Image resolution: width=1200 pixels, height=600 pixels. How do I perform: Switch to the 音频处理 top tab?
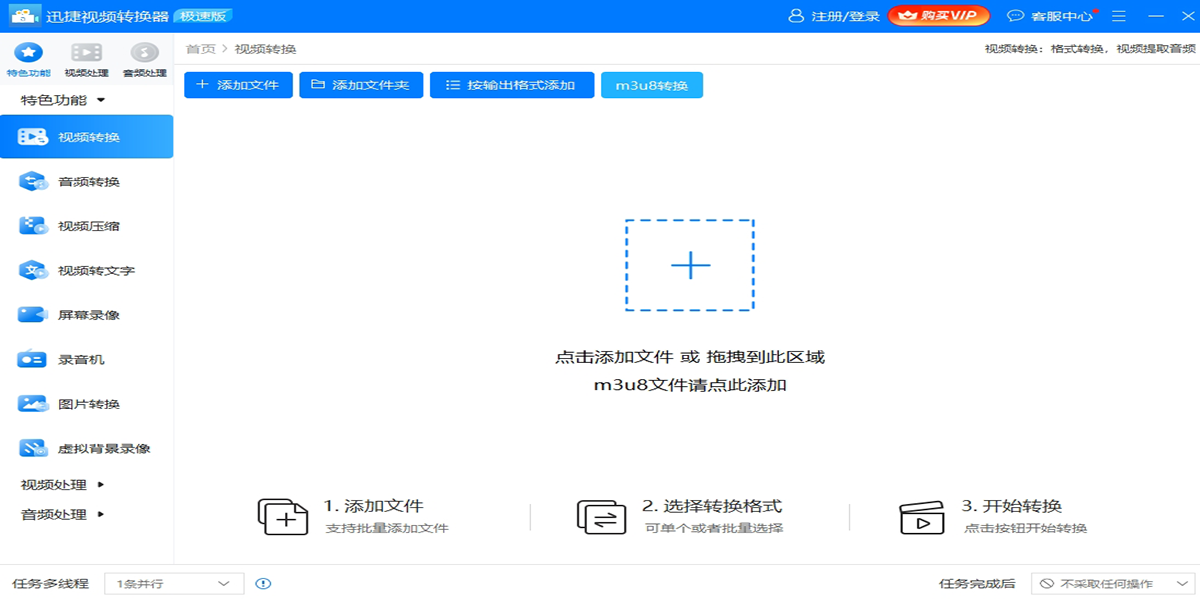(x=144, y=58)
